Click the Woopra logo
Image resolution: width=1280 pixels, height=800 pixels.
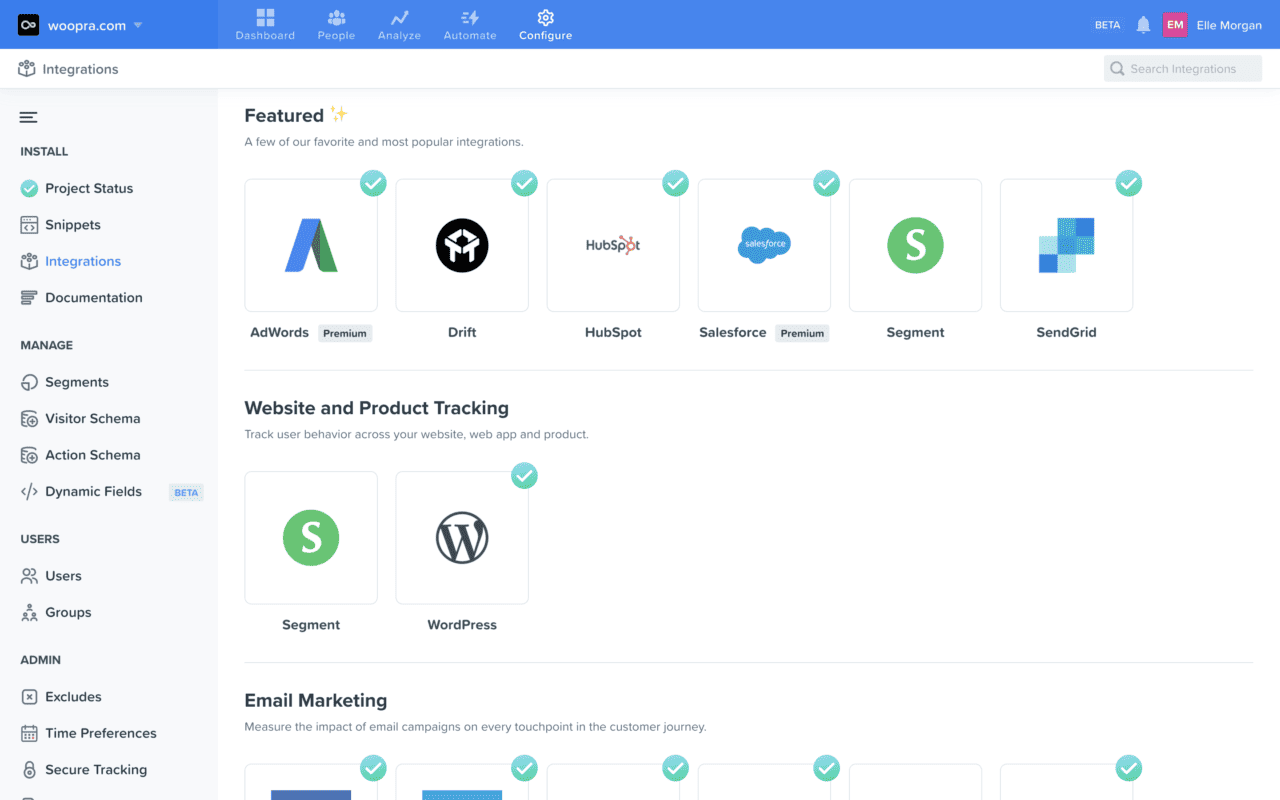(27, 22)
